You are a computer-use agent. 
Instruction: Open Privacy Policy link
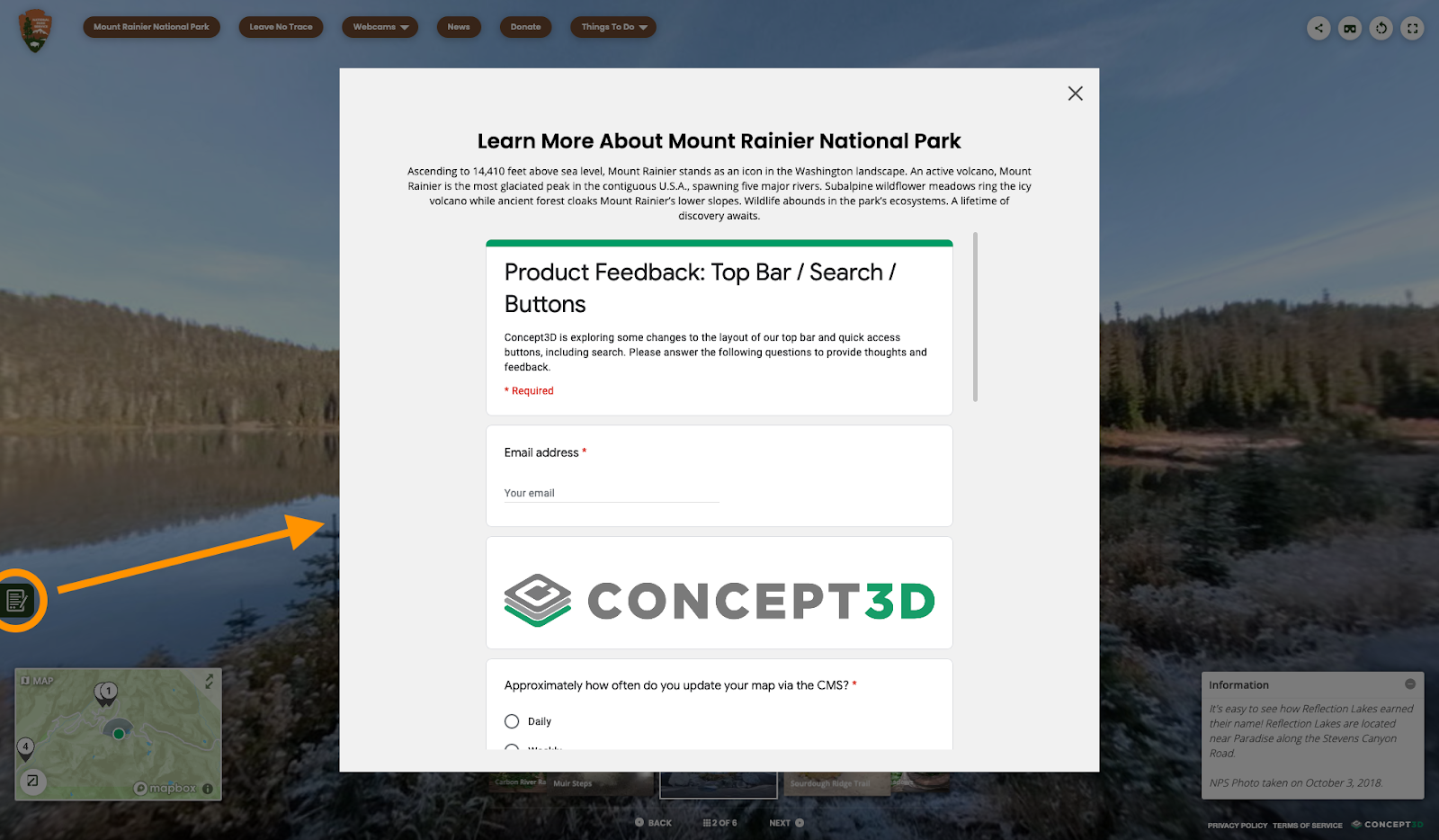(x=1238, y=826)
